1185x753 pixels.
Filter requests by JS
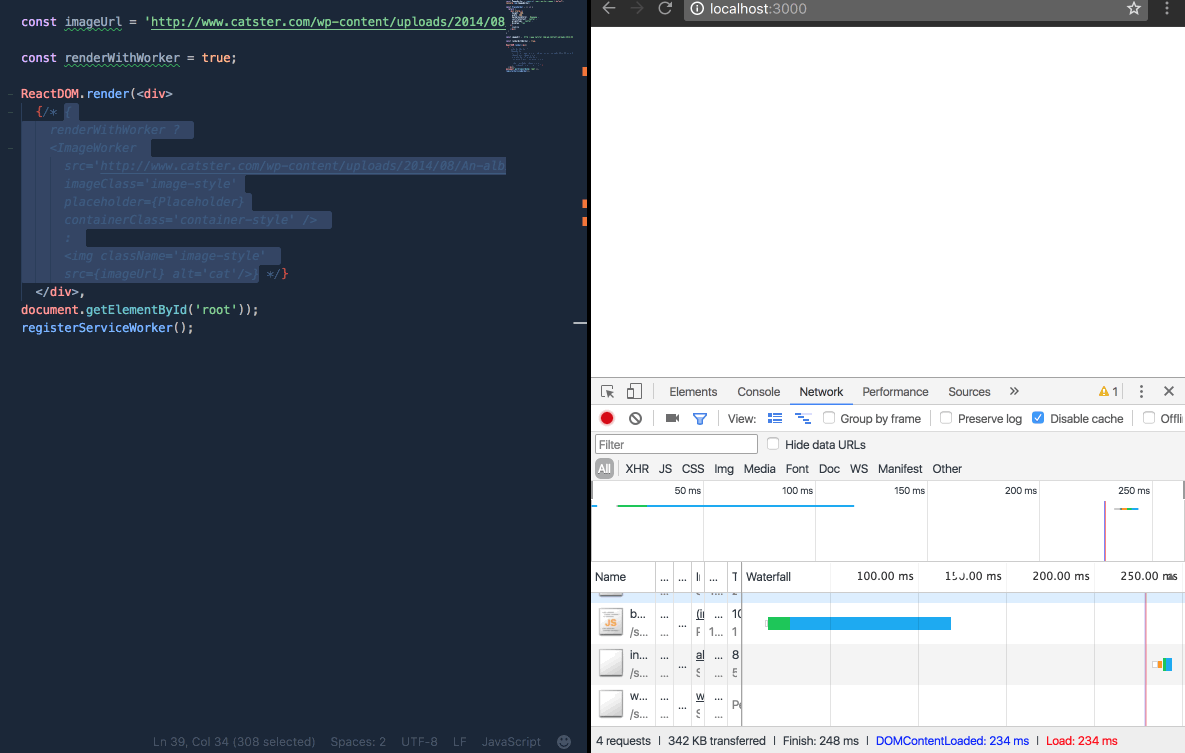pos(665,469)
